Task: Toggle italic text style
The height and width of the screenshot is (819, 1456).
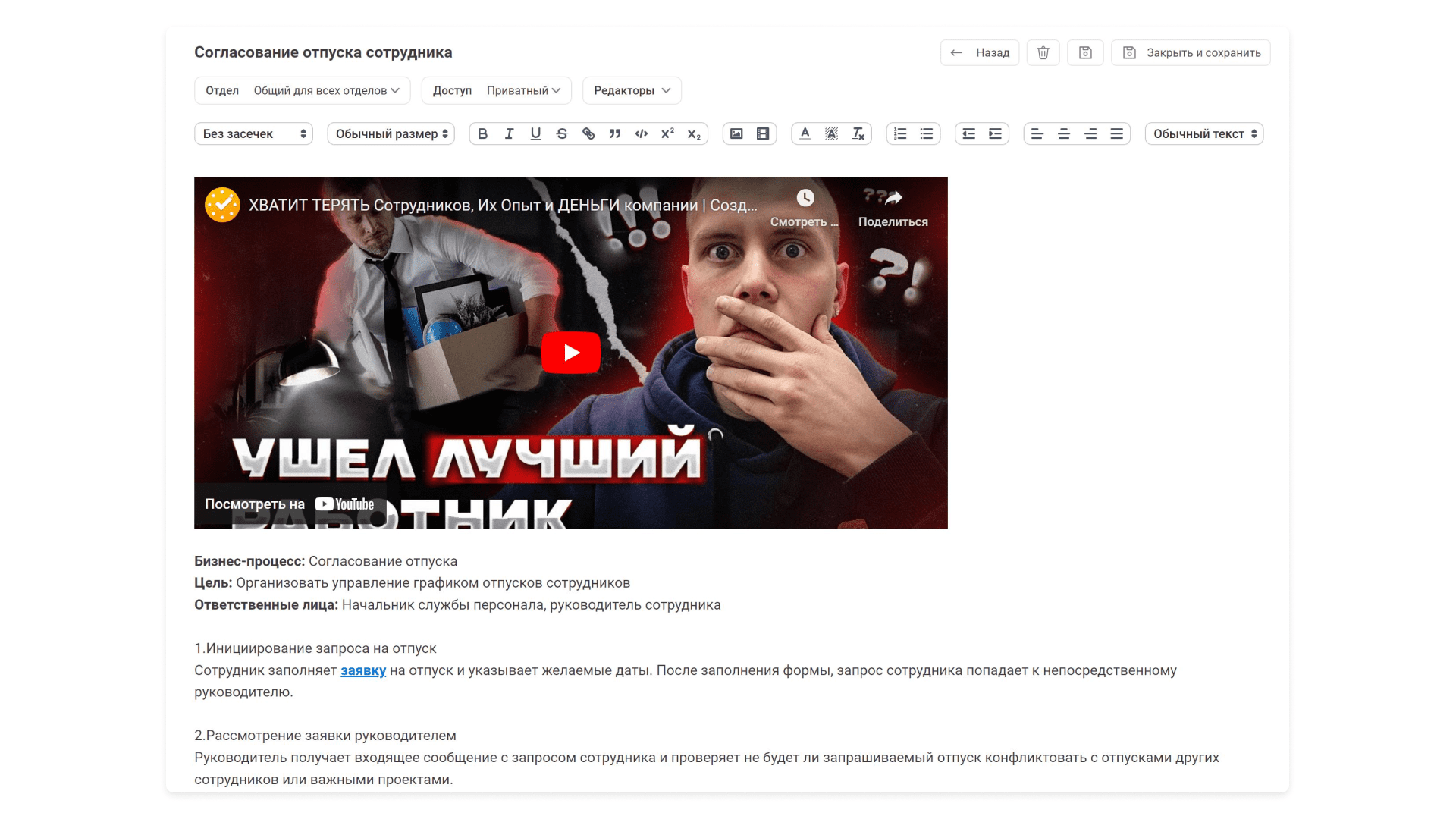Action: click(509, 133)
